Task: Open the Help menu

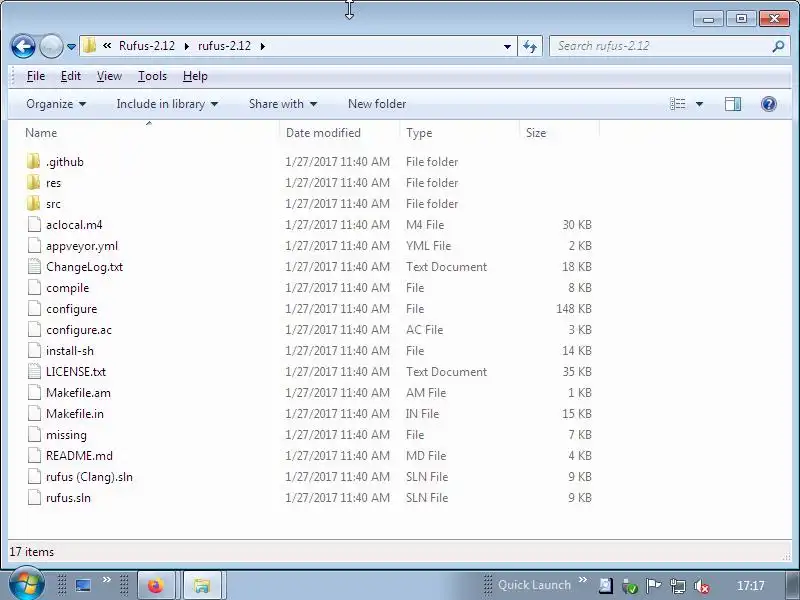Action: pyautogui.click(x=195, y=76)
